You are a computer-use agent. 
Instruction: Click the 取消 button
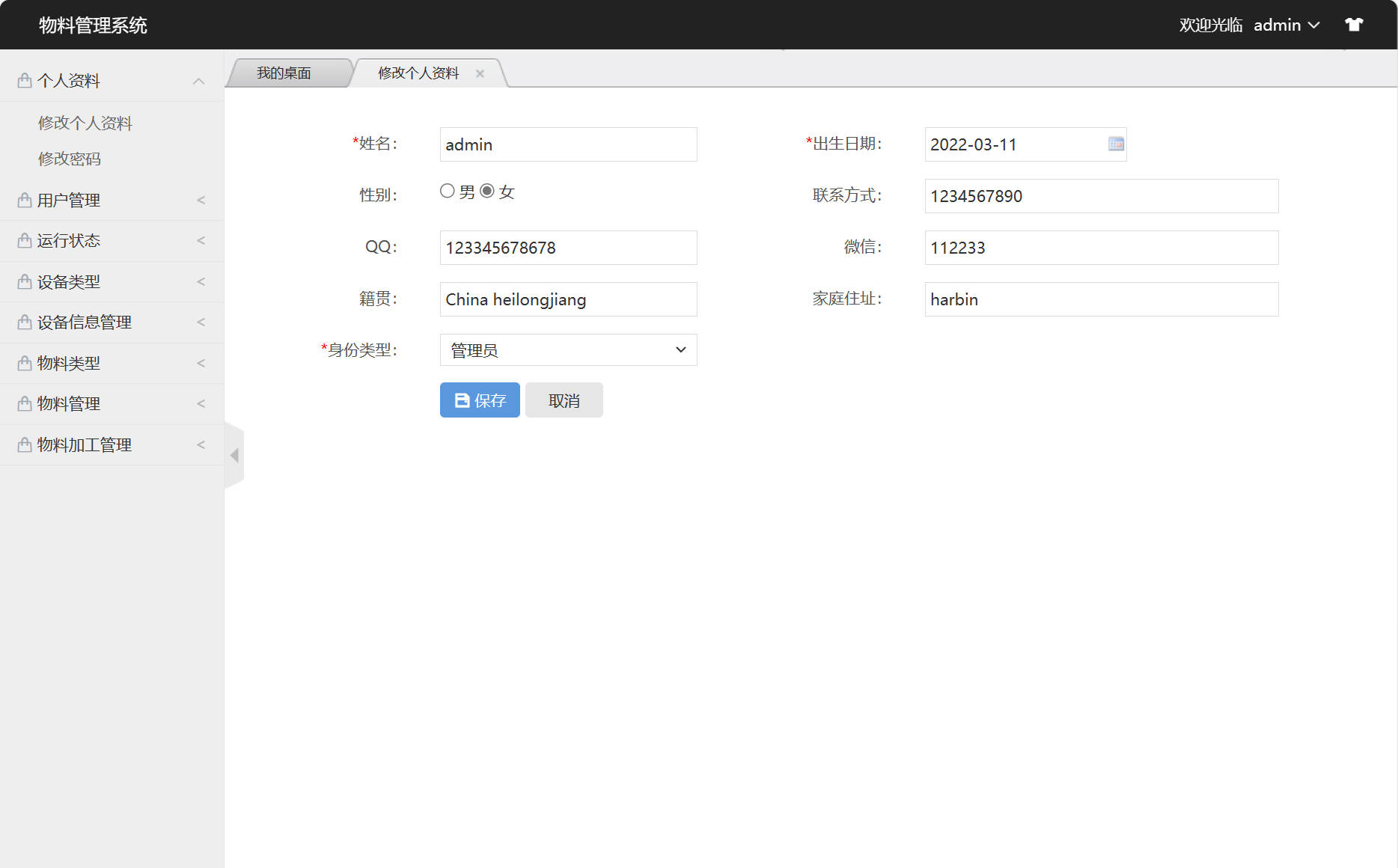[x=564, y=400]
